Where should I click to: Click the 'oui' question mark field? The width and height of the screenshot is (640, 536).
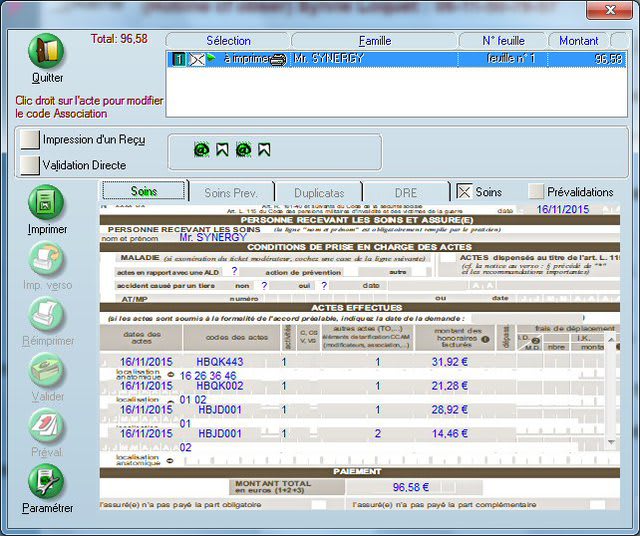click(324, 286)
